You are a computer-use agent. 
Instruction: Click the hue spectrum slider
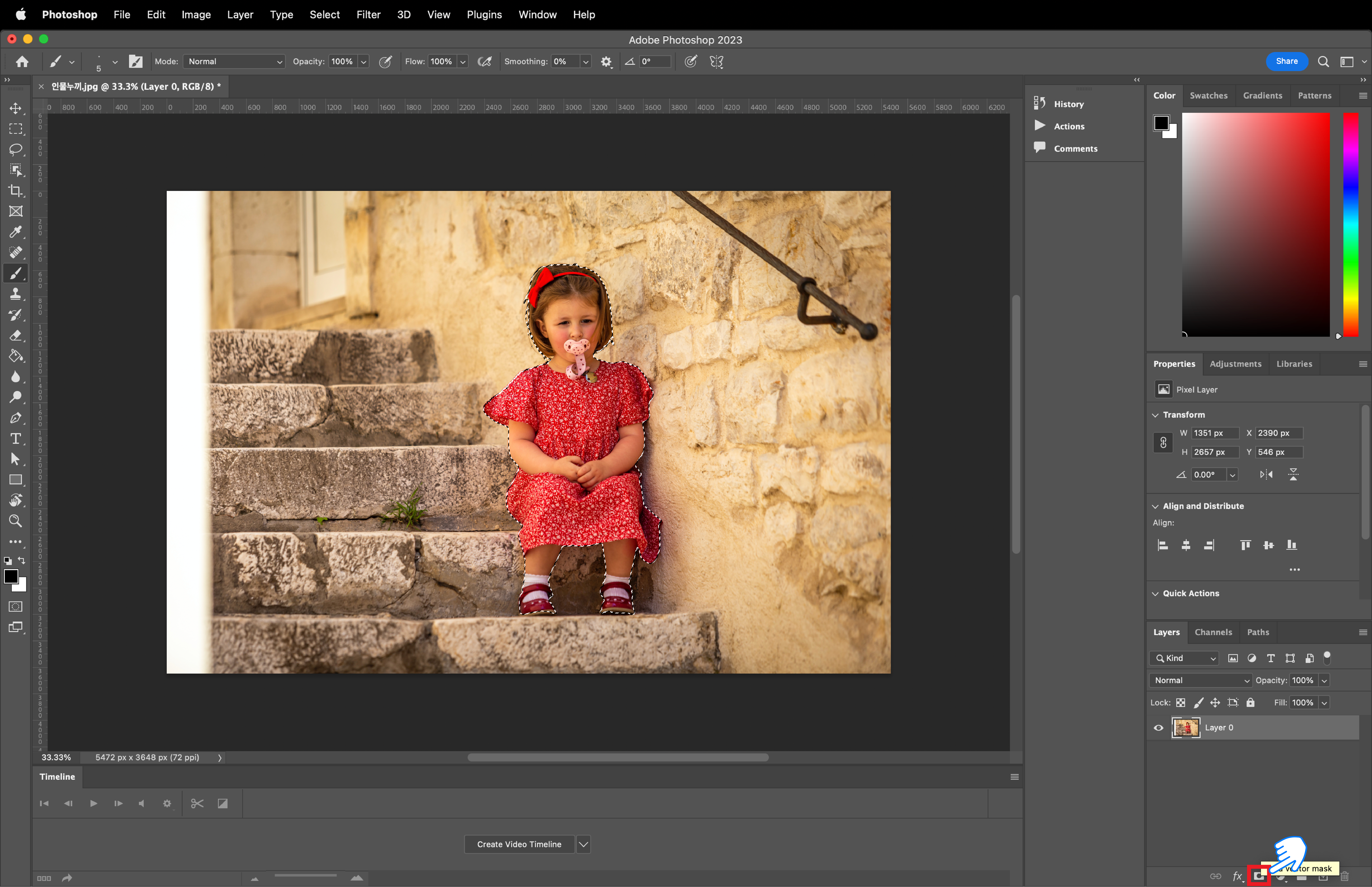(x=1351, y=225)
